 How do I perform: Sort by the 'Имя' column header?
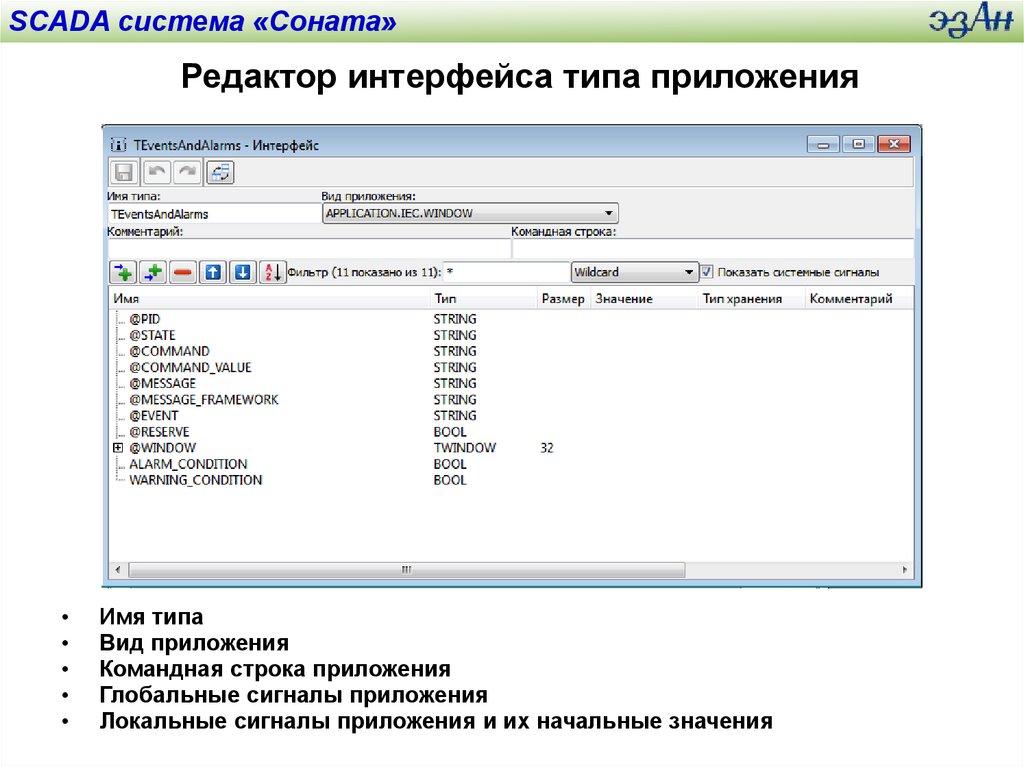[127, 299]
